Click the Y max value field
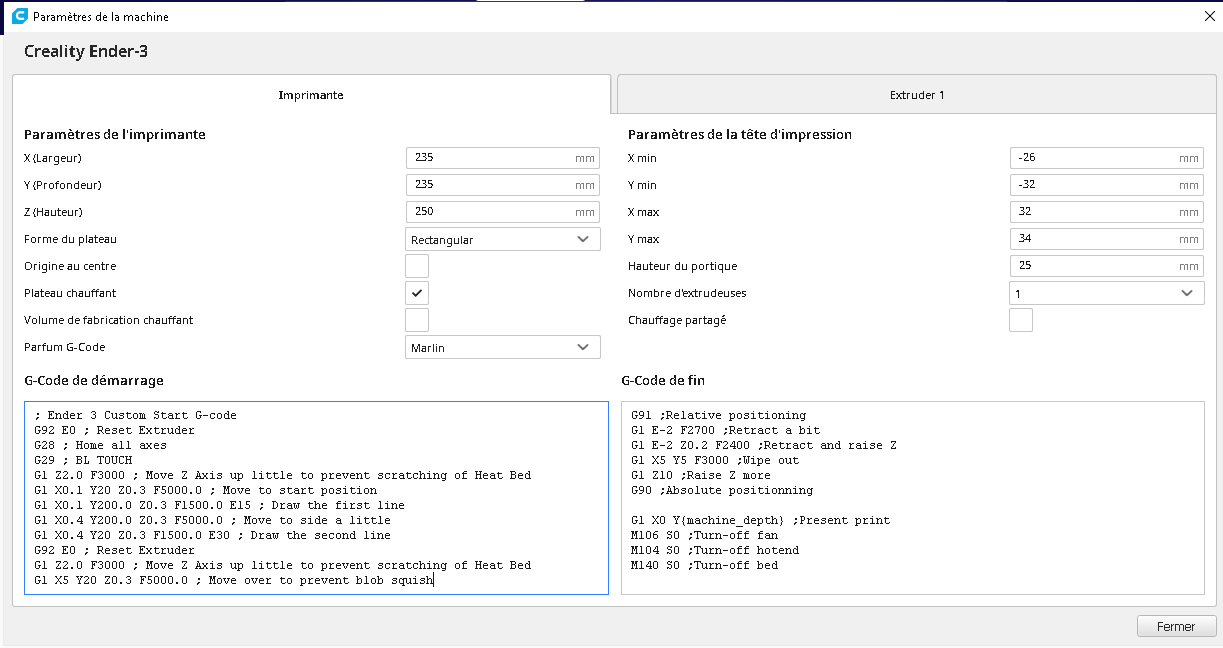This screenshot has height=648, width=1223. (x=1107, y=239)
